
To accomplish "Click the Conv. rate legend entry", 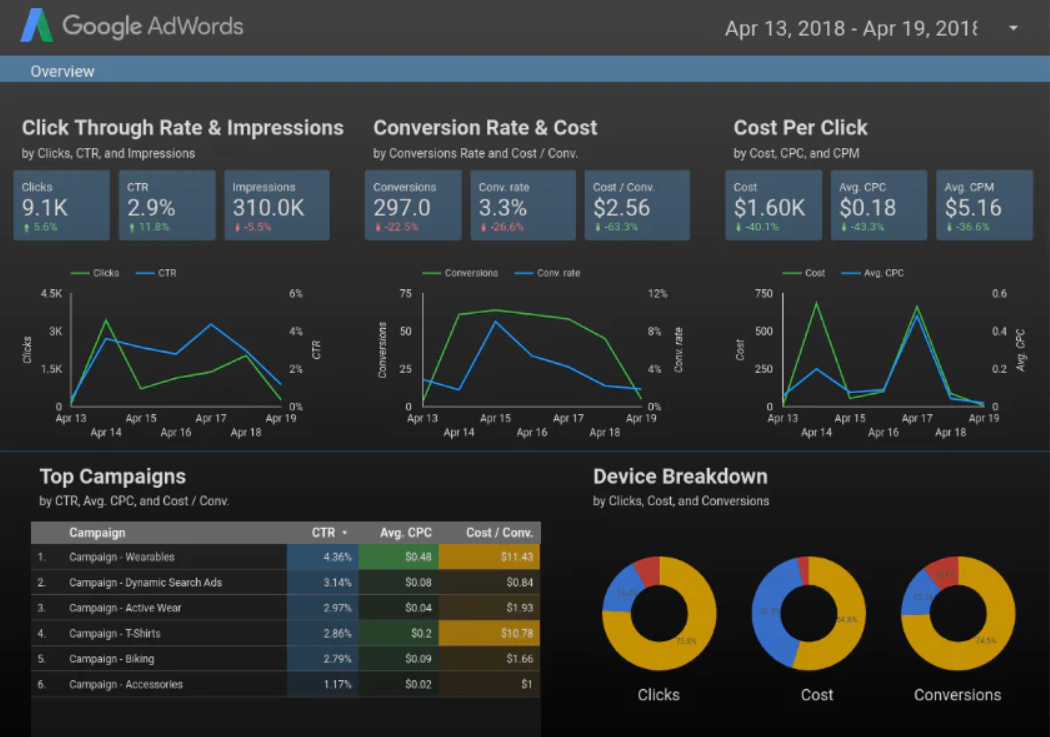I will tap(548, 273).
